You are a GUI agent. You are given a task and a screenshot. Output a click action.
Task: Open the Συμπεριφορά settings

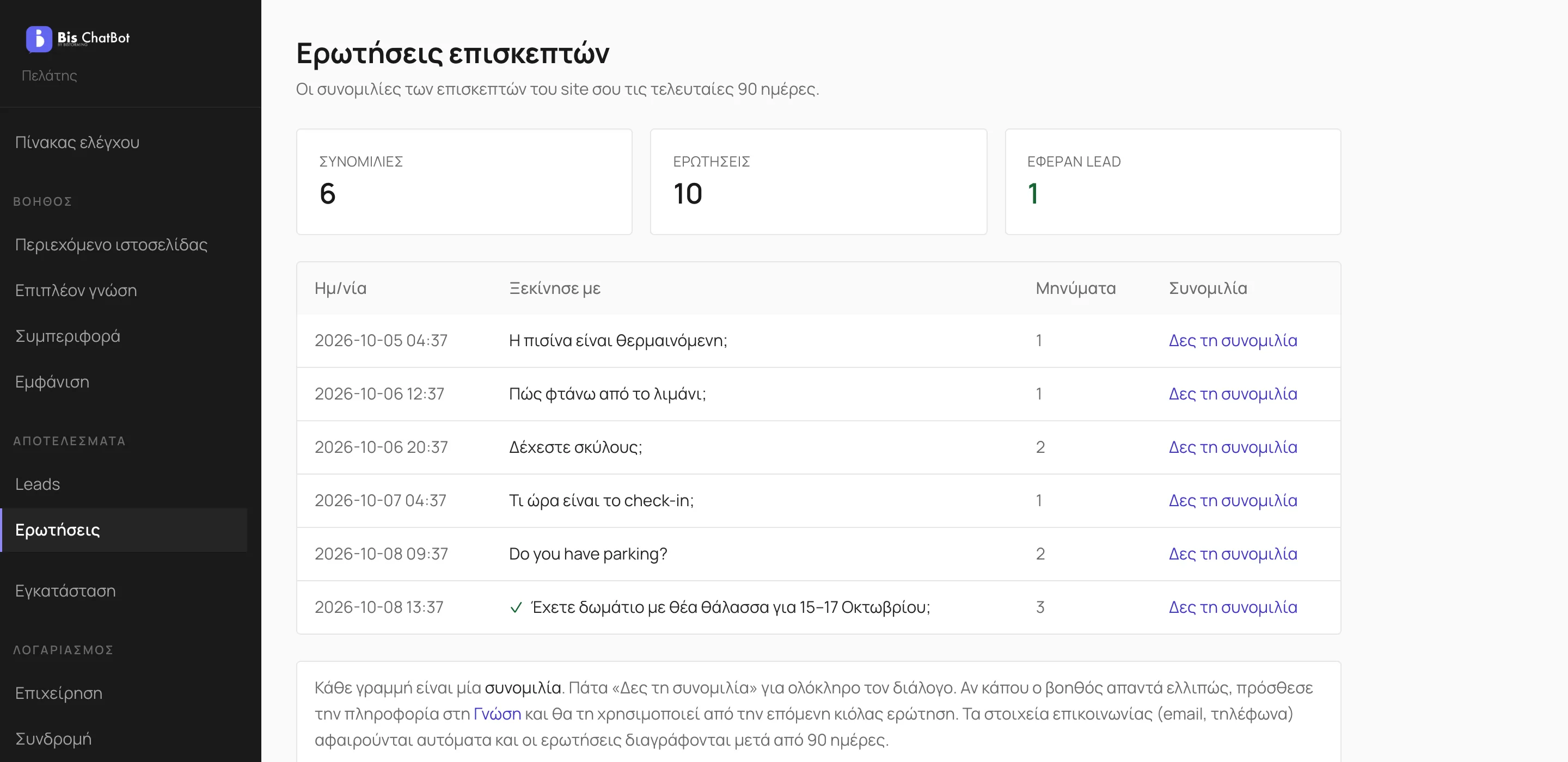[68, 336]
